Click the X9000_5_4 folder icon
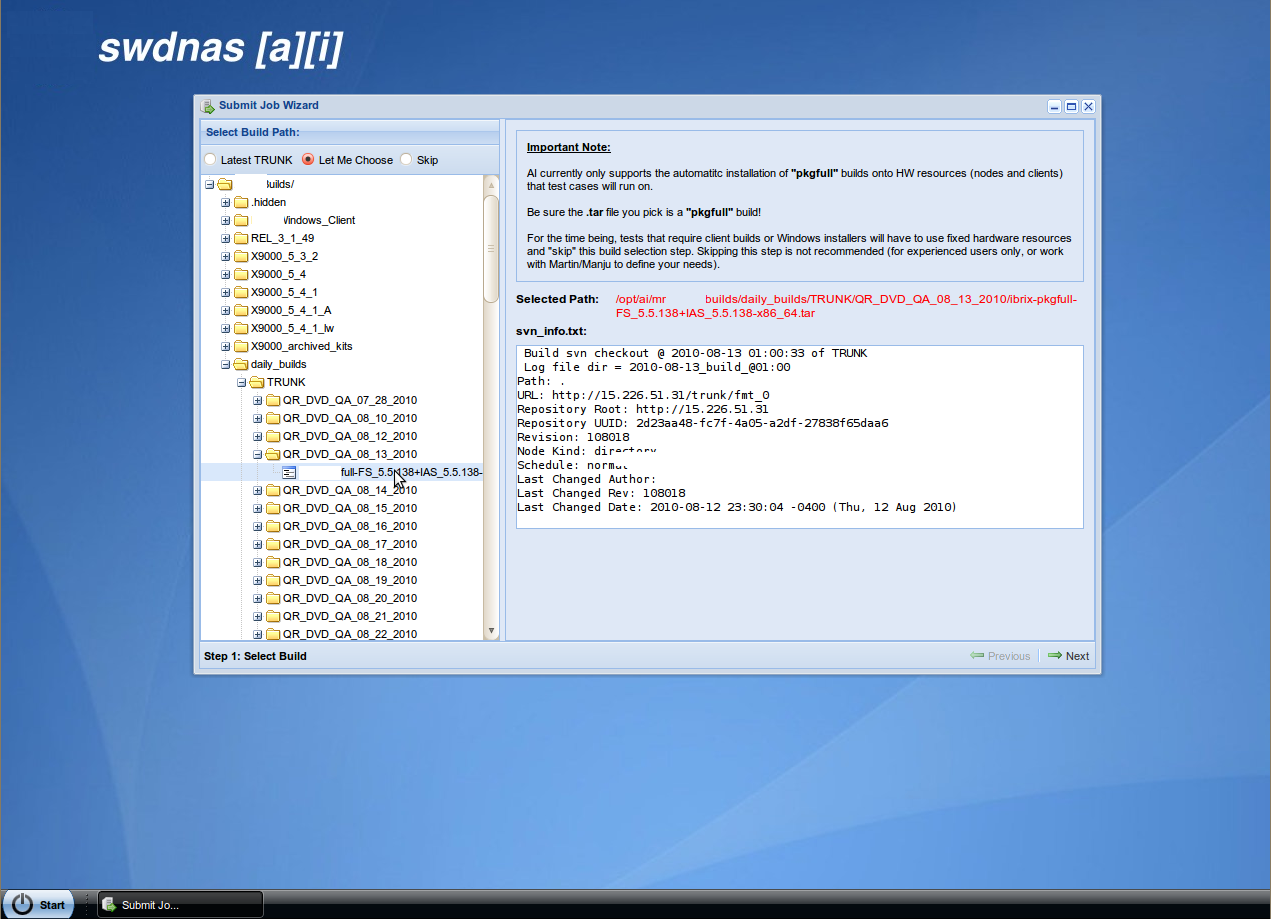The width and height of the screenshot is (1271, 919). (x=241, y=274)
